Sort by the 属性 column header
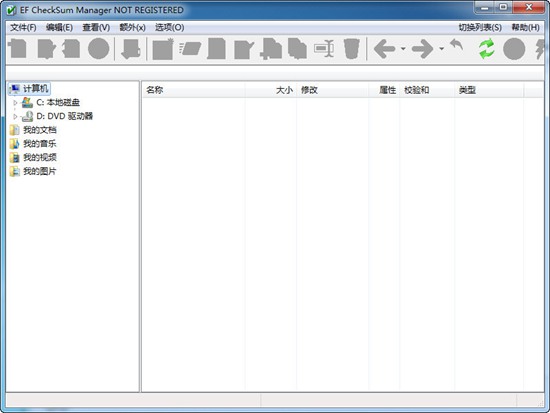This screenshot has width=550, height=413. point(384,90)
